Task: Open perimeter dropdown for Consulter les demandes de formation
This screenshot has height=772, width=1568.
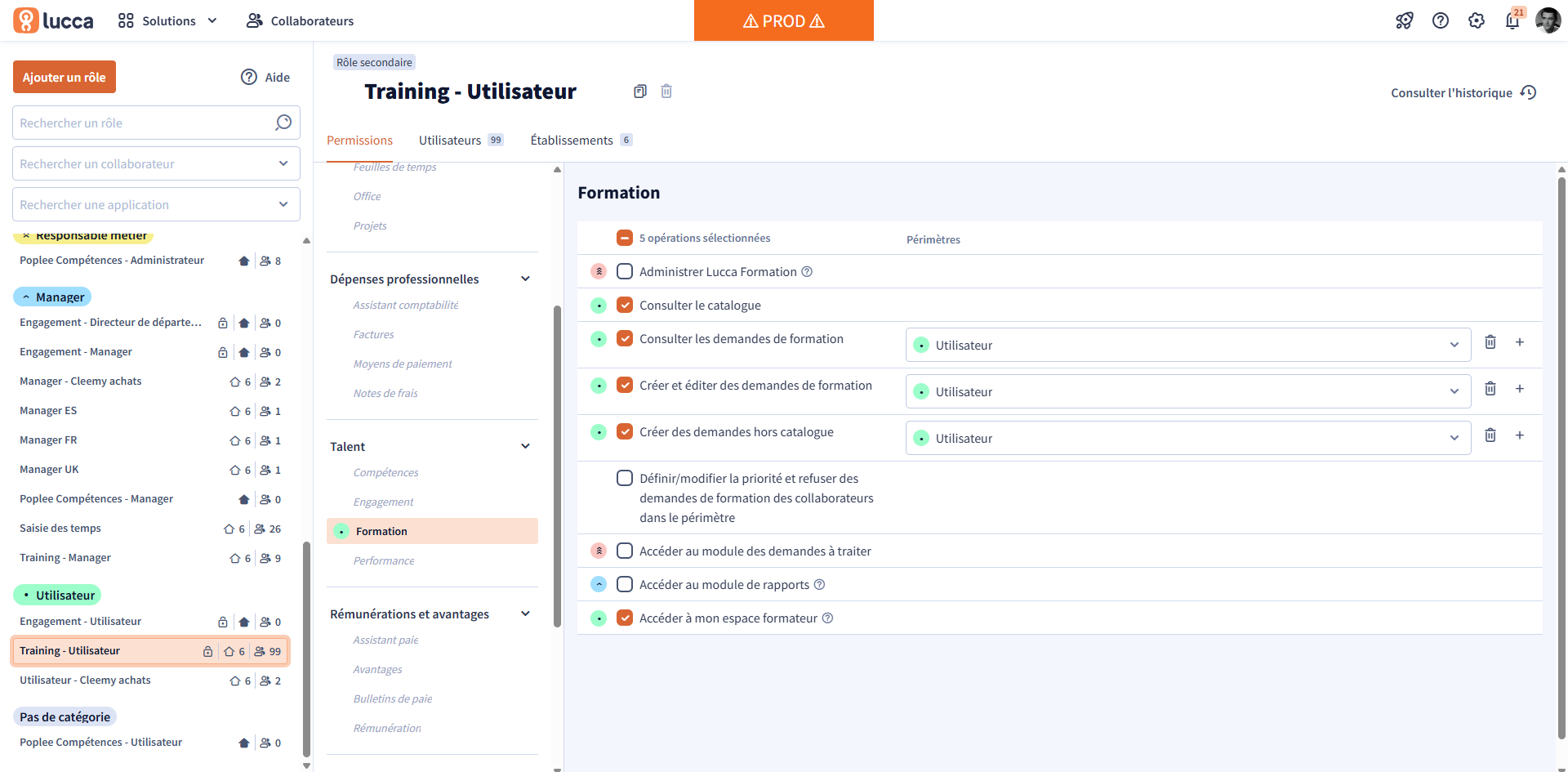Action: [1188, 345]
